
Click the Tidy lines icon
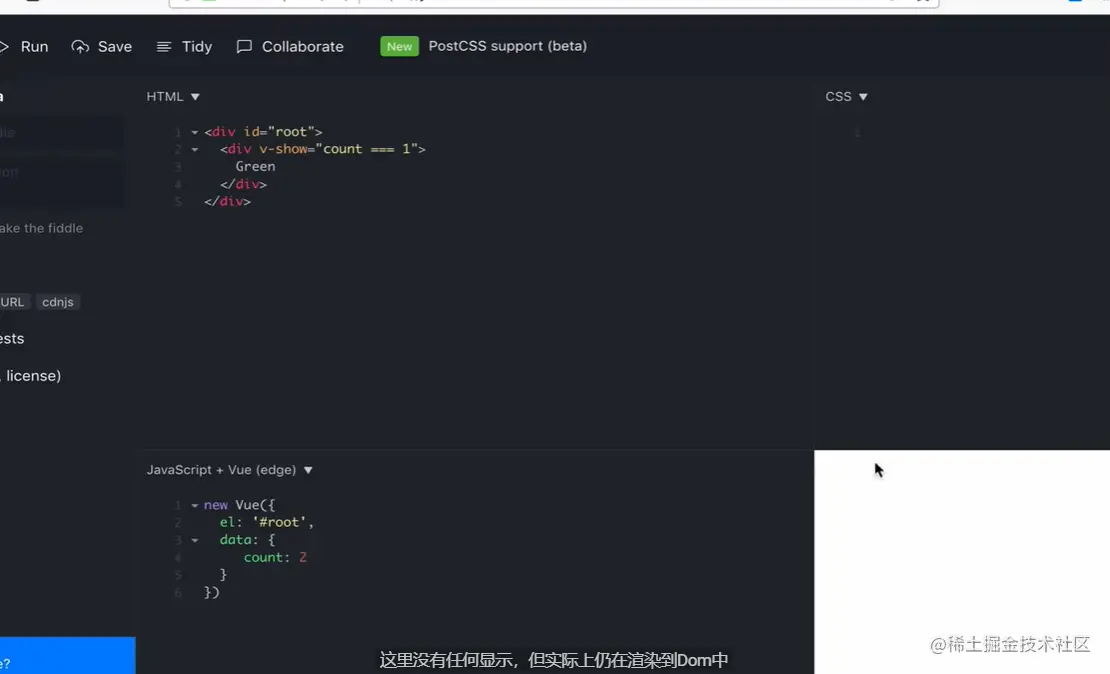164,47
